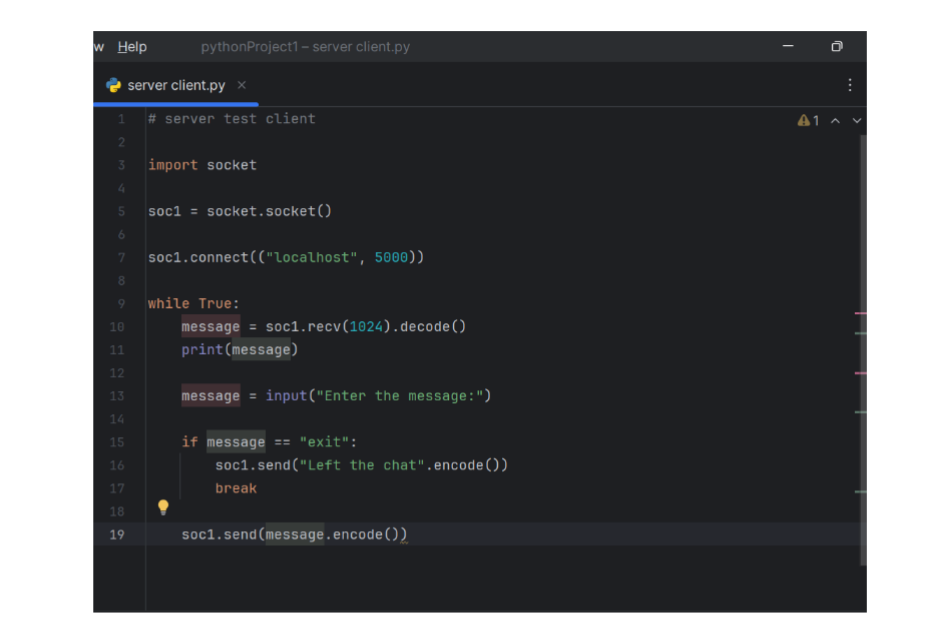Click the port number 5000
The width and height of the screenshot is (942, 639).
391,258
